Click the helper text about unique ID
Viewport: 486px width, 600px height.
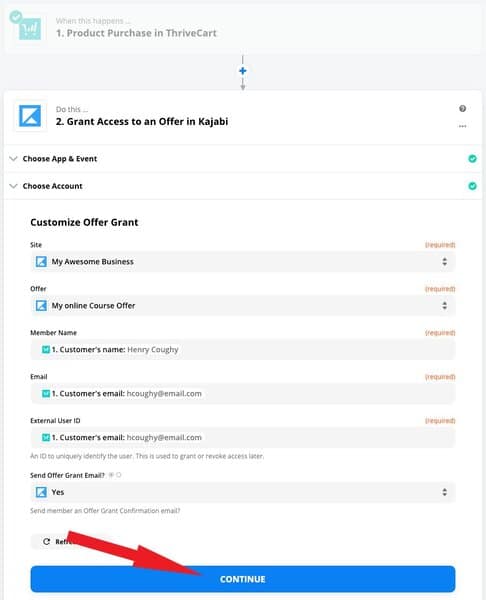(x=147, y=456)
